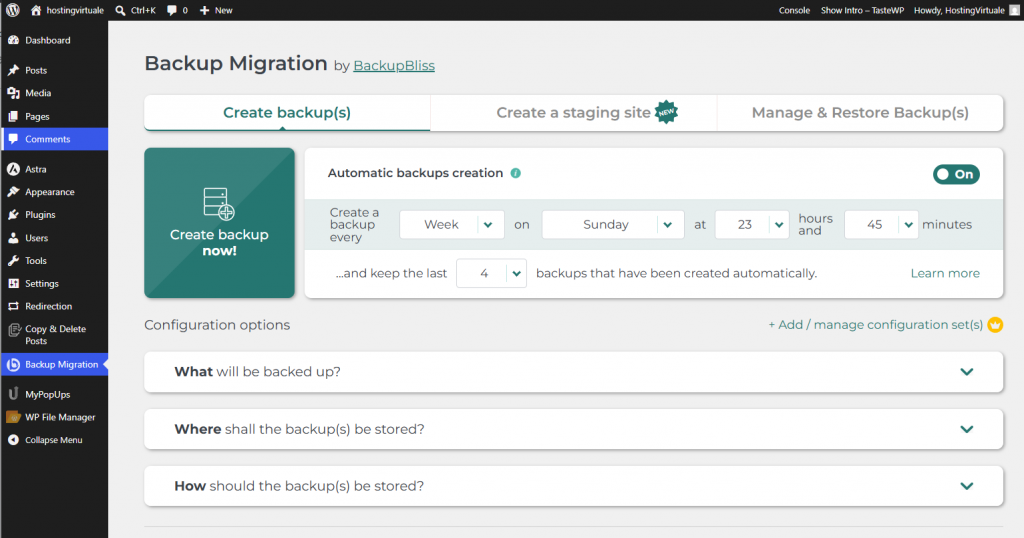Screen dimensions: 1024x538
Task: Click the Tools wrench icon
Action: click(x=14, y=261)
